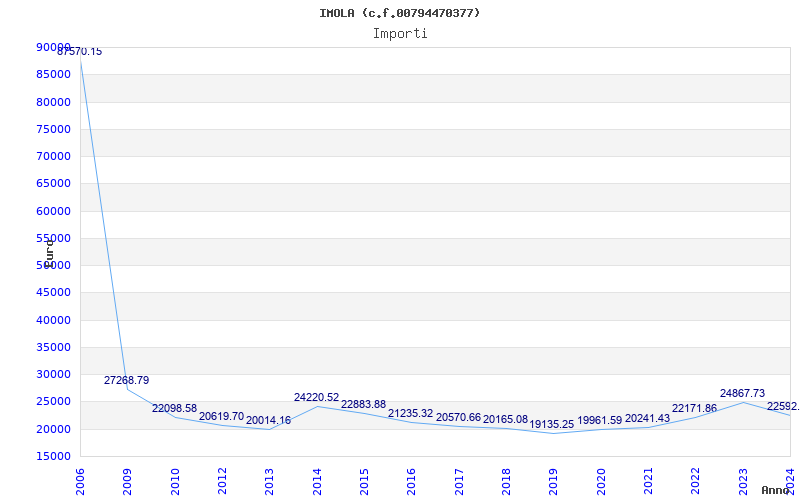Select the 19961.59 data label
This screenshot has width=800, height=500.
point(599,420)
